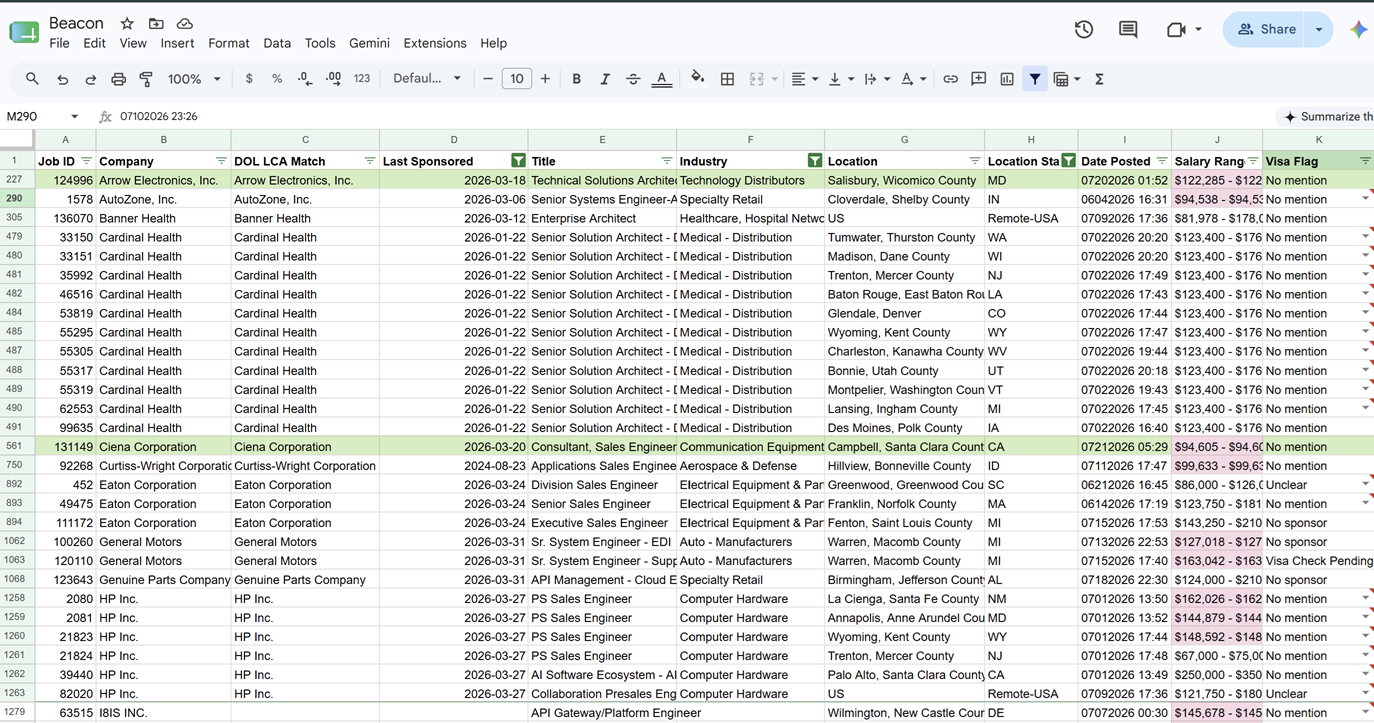Viewport: 1374px width, 723px height.
Task: Toggle the filter button in toolbar
Action: point(1035,79)
